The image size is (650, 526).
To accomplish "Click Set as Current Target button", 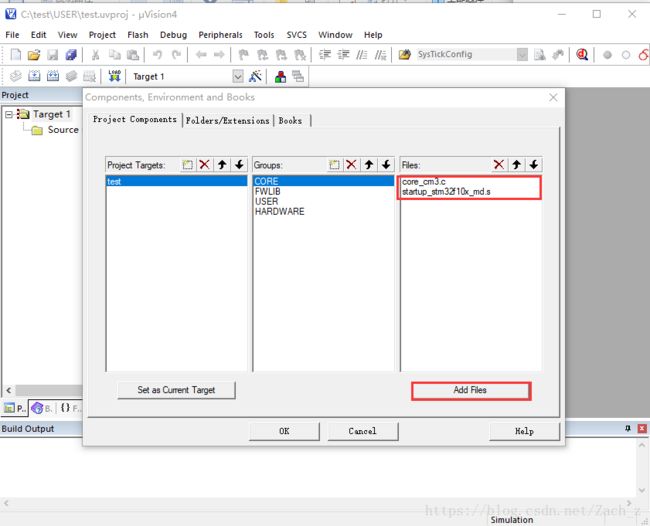I will pyautogui.click(x=176, y=390).
